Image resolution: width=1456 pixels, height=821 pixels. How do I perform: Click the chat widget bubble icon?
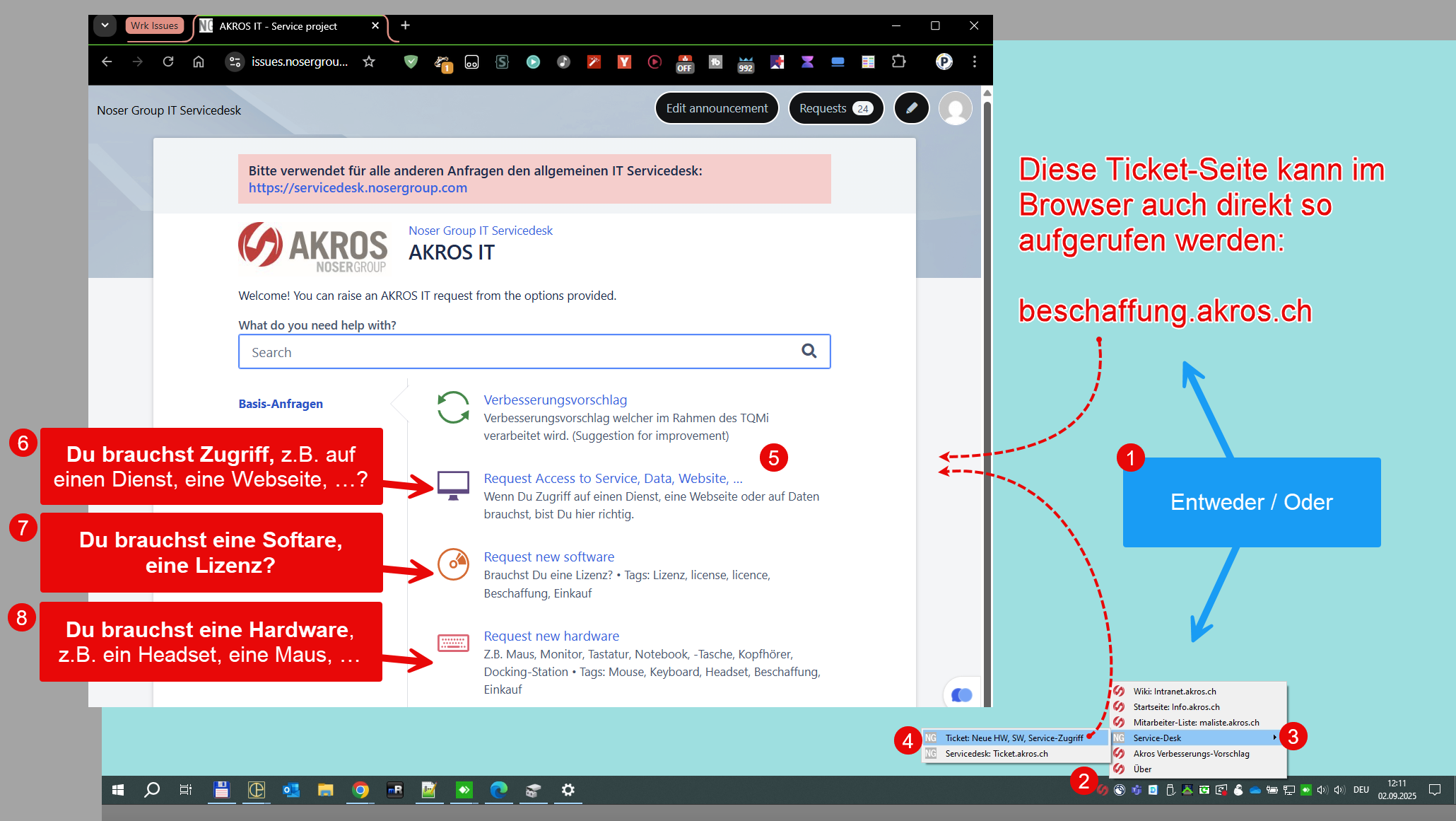click(961, 694)
